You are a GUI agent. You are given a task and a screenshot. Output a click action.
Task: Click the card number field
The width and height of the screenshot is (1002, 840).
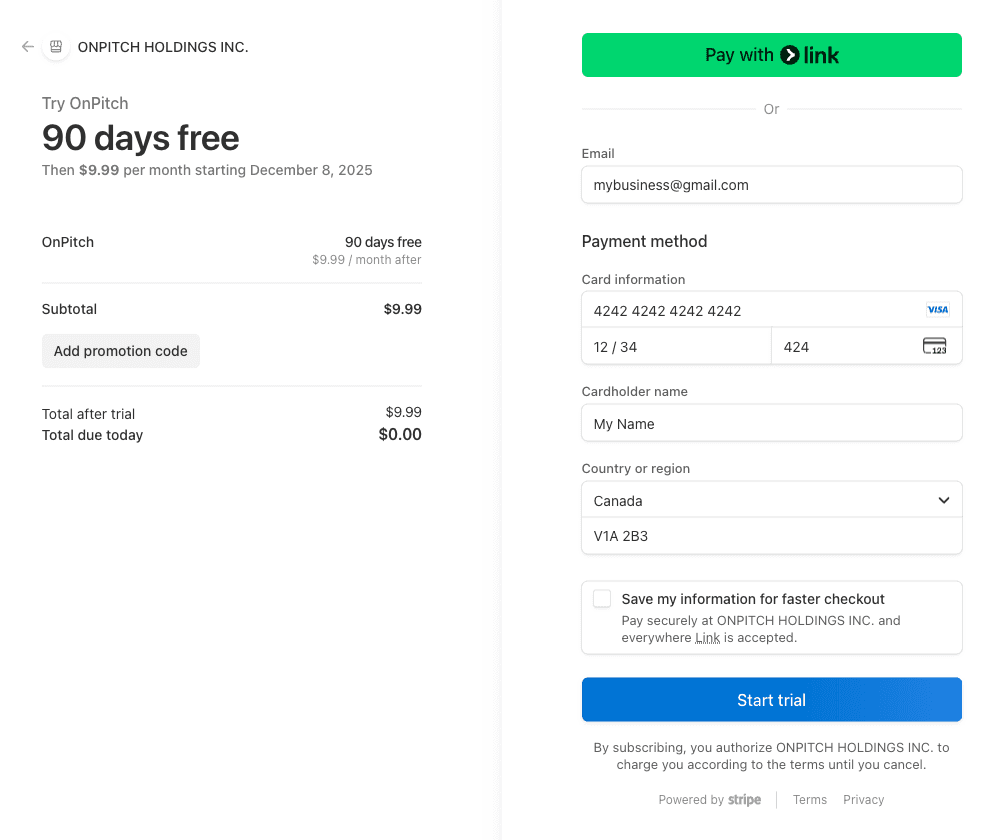click(x=750, y=310)
